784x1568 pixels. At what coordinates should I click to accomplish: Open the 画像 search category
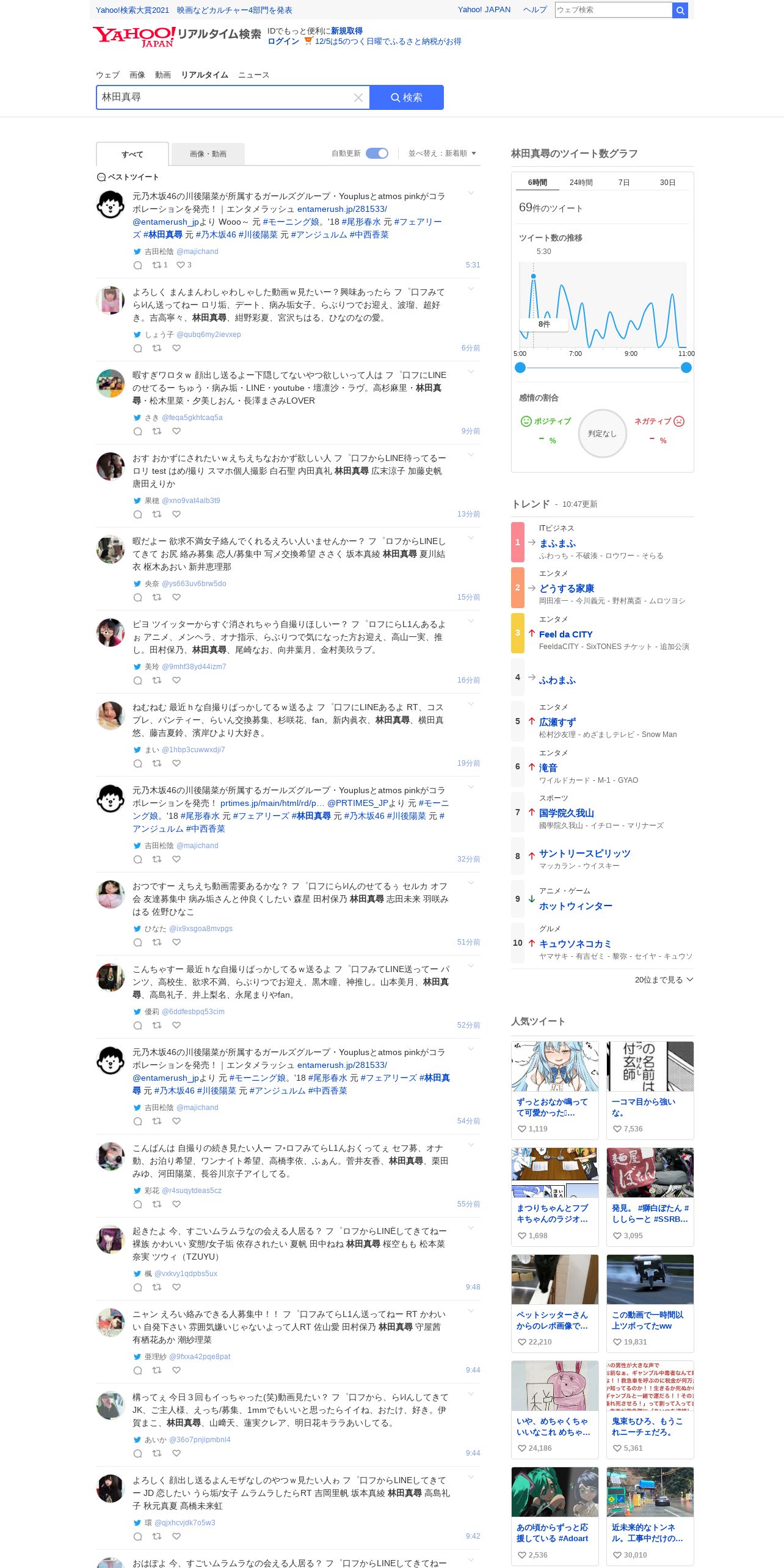point(137,75)
